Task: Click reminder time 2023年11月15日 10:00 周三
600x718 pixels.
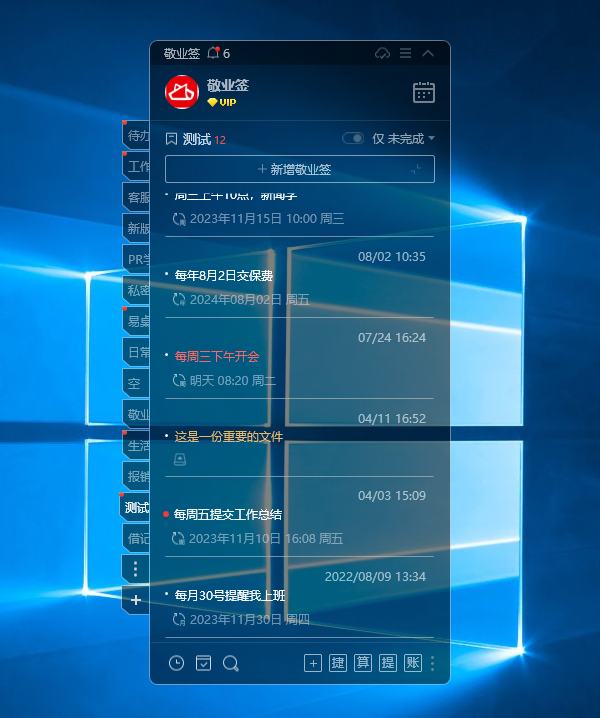Action: (267, 219)
